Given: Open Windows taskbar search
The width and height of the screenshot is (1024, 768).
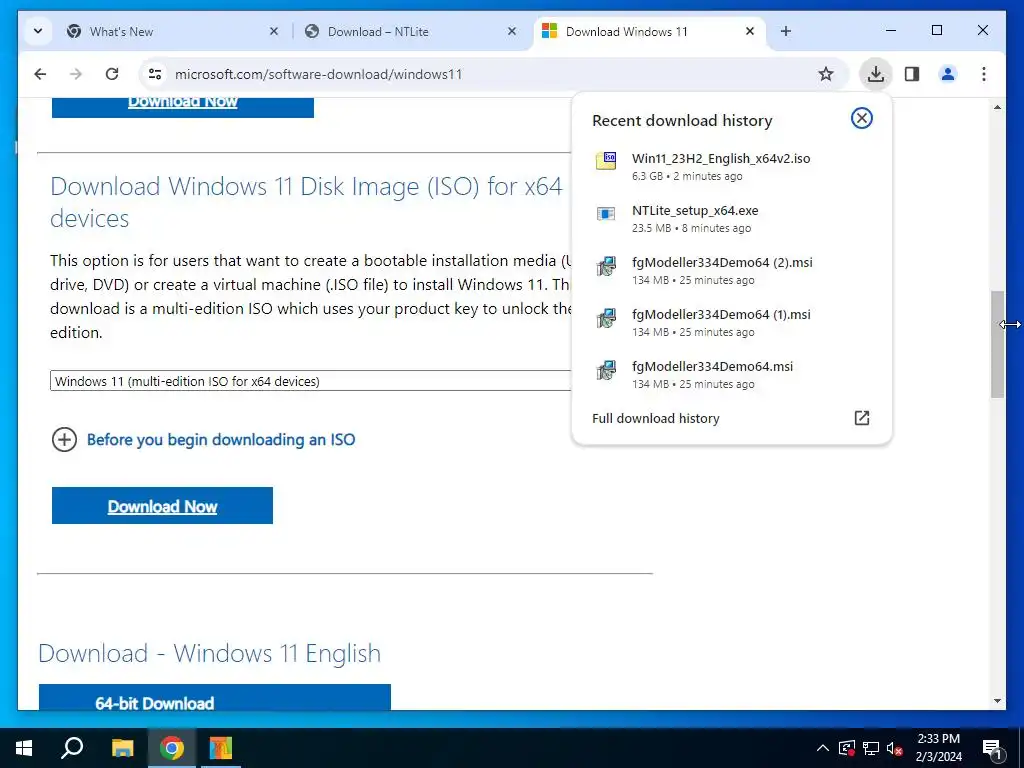Looking at the screenshot, I should [72, 748].
